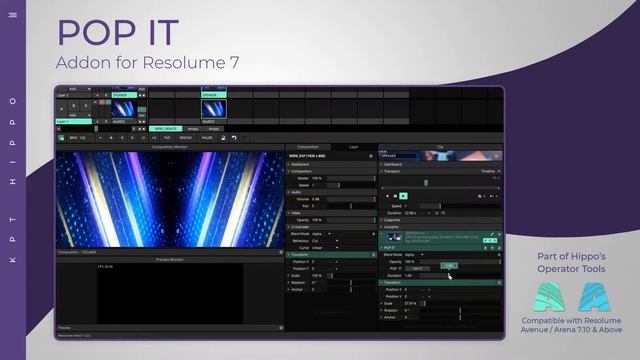640x360 pixels.
Task: Switch to the Clip panel tab
Action: tap(440, 147)
